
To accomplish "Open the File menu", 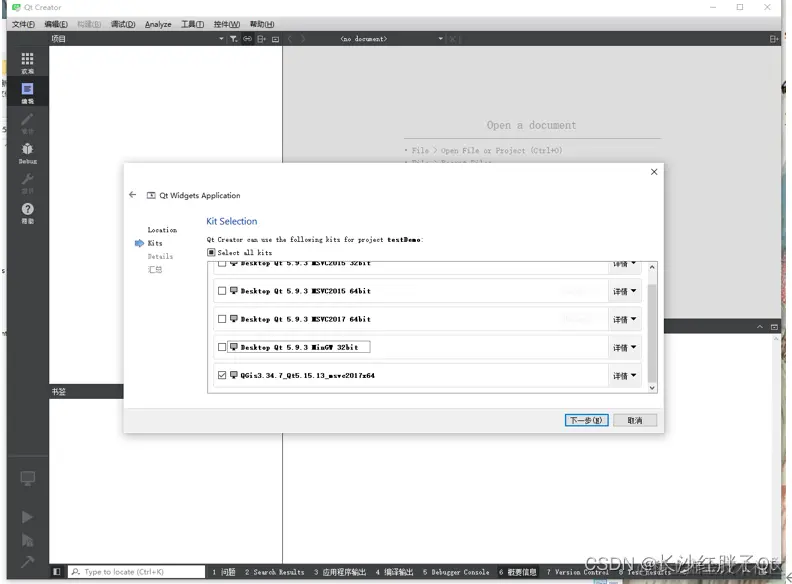I will click(x=23, y=24).
